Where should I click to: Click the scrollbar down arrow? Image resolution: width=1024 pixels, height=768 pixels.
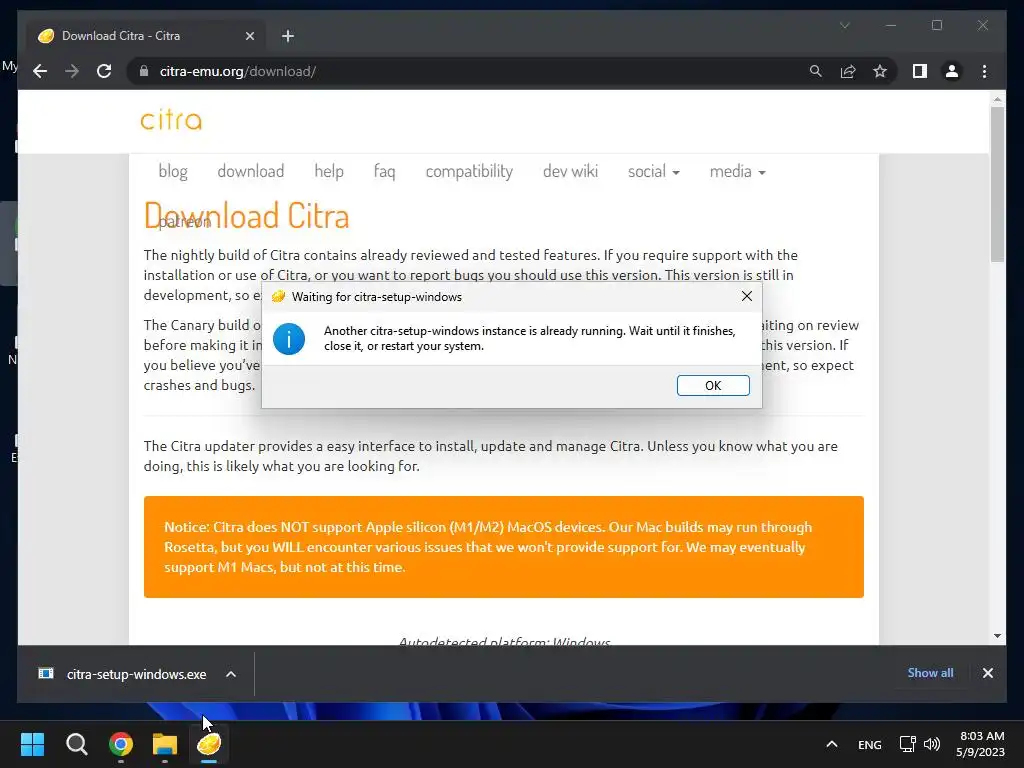pyautogui.click(x=997, y=635)
